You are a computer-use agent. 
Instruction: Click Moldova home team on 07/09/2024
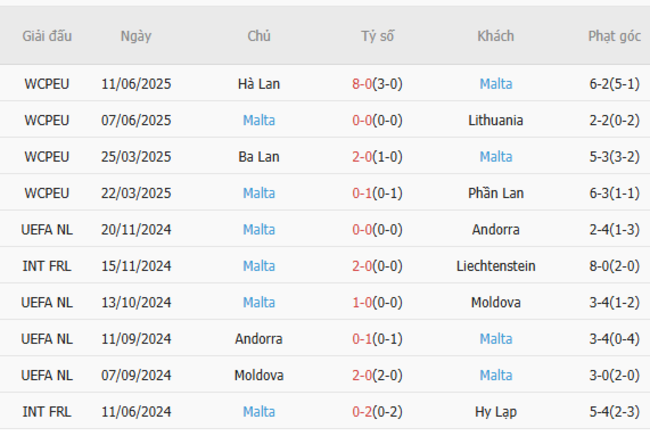click(259, 375)
